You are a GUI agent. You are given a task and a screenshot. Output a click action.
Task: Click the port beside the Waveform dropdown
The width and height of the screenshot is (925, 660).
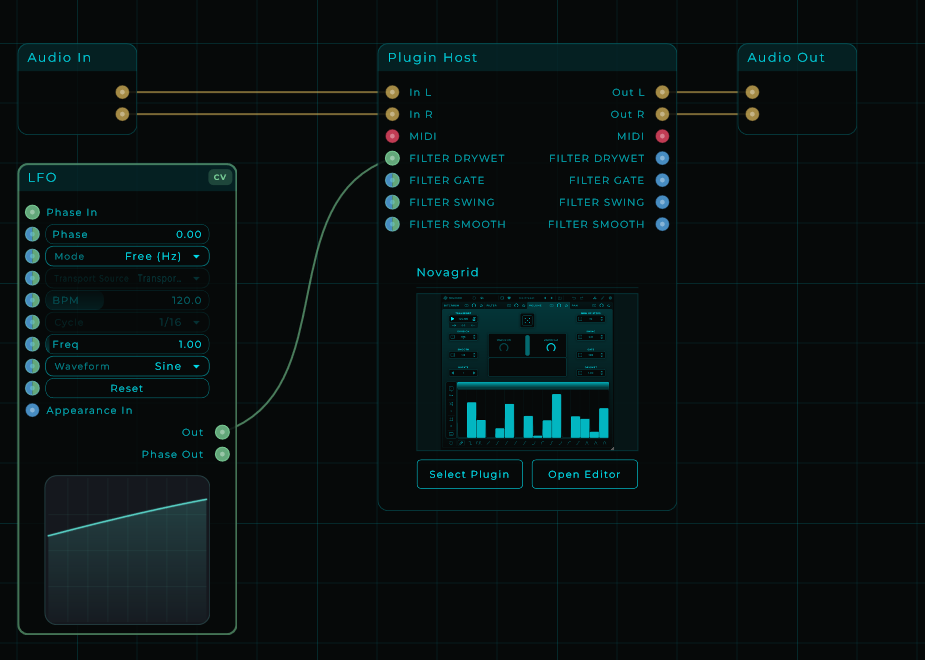32,366
